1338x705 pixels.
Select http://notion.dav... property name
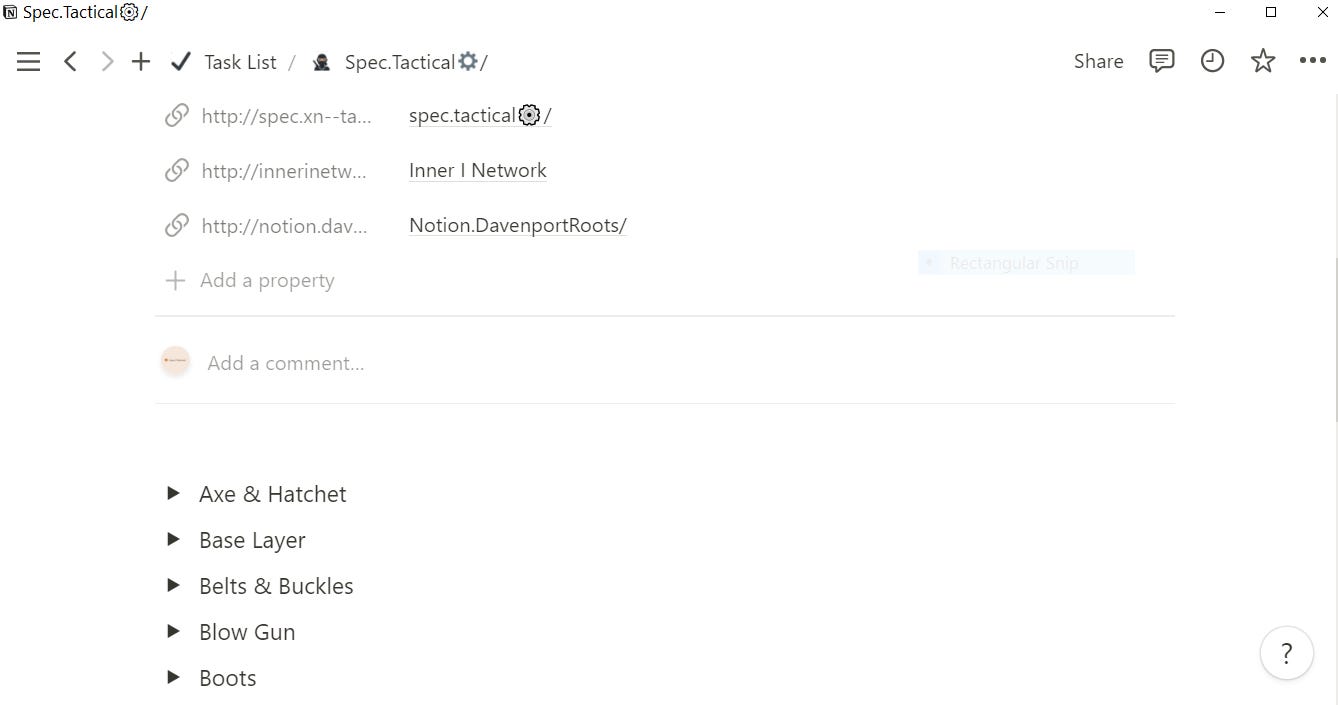click(x=284, y=226)
